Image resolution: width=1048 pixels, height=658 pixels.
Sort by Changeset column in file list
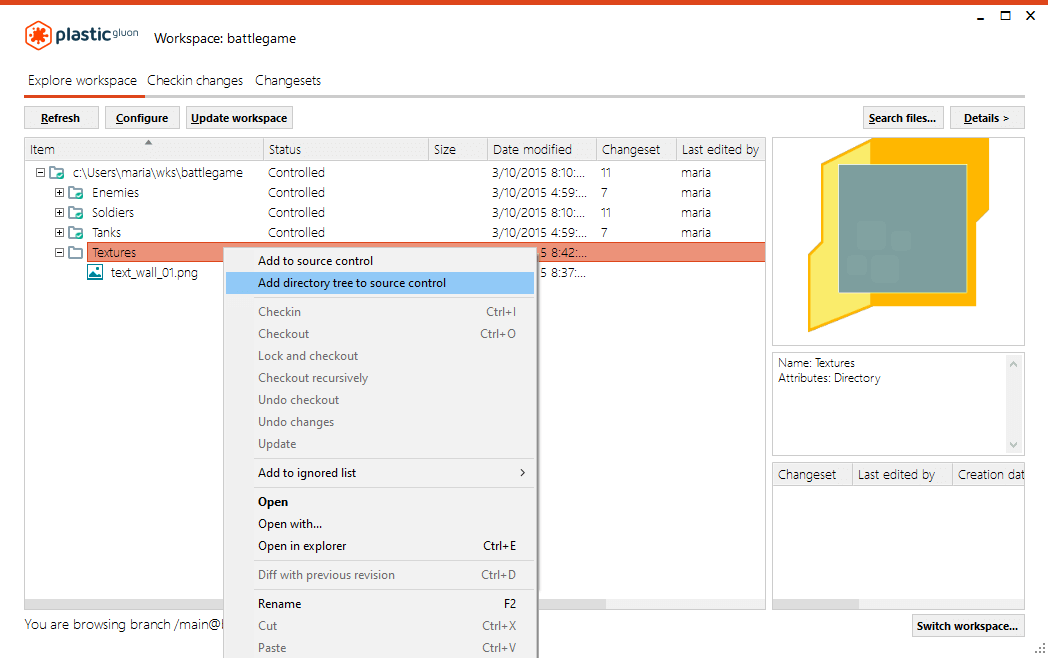pos(636,150)
